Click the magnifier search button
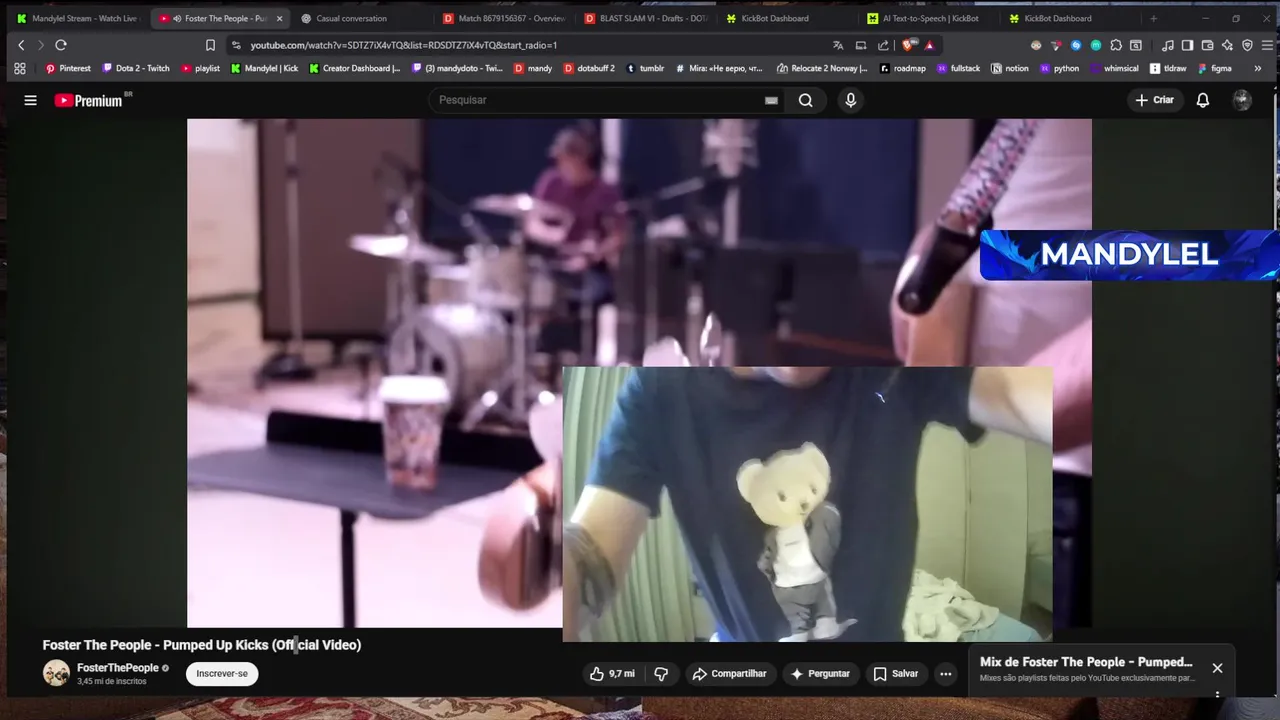This screenshot has width=1280, height=720. point(805,100)
